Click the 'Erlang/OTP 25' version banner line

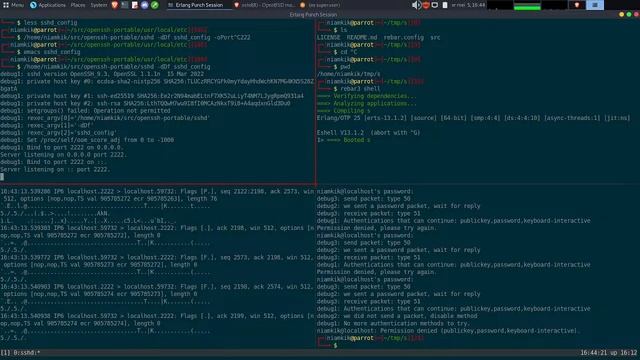point(473,118)
